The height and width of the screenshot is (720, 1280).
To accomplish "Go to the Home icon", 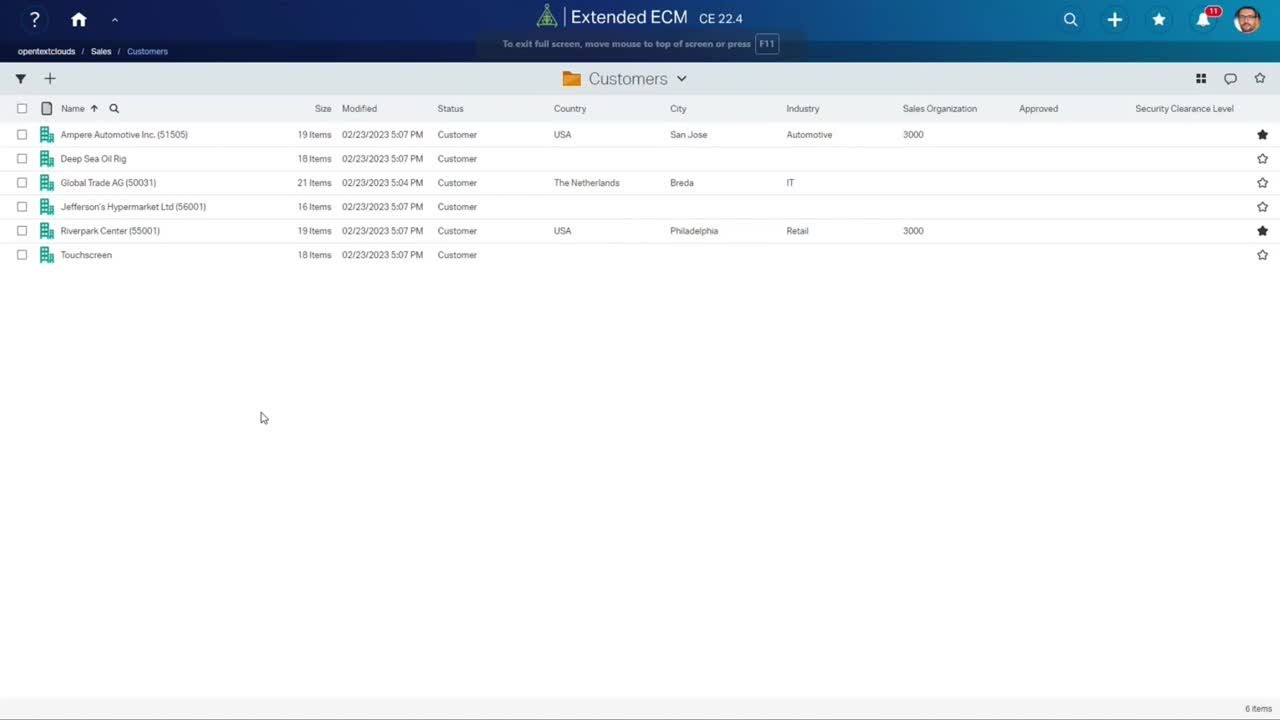I will [x=79, y=20].
